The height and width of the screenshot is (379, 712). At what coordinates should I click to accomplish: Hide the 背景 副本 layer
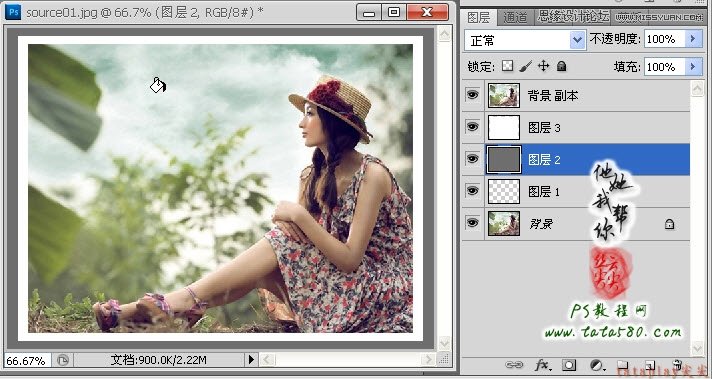pyautogui.click(x=473, y=95)
